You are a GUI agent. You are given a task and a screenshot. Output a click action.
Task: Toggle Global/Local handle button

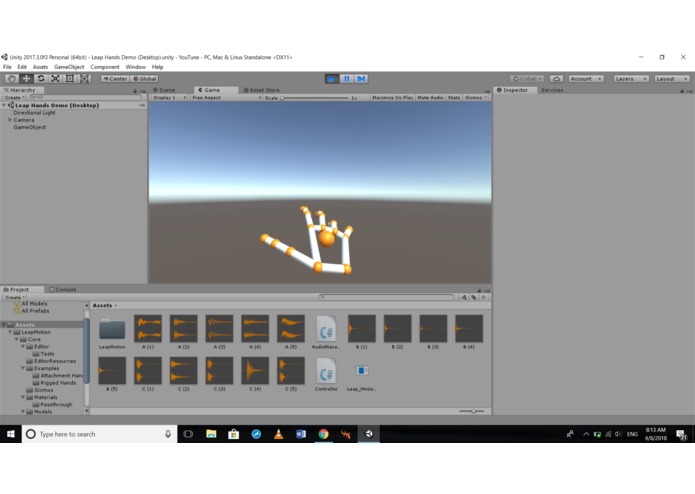click(145, 78)
